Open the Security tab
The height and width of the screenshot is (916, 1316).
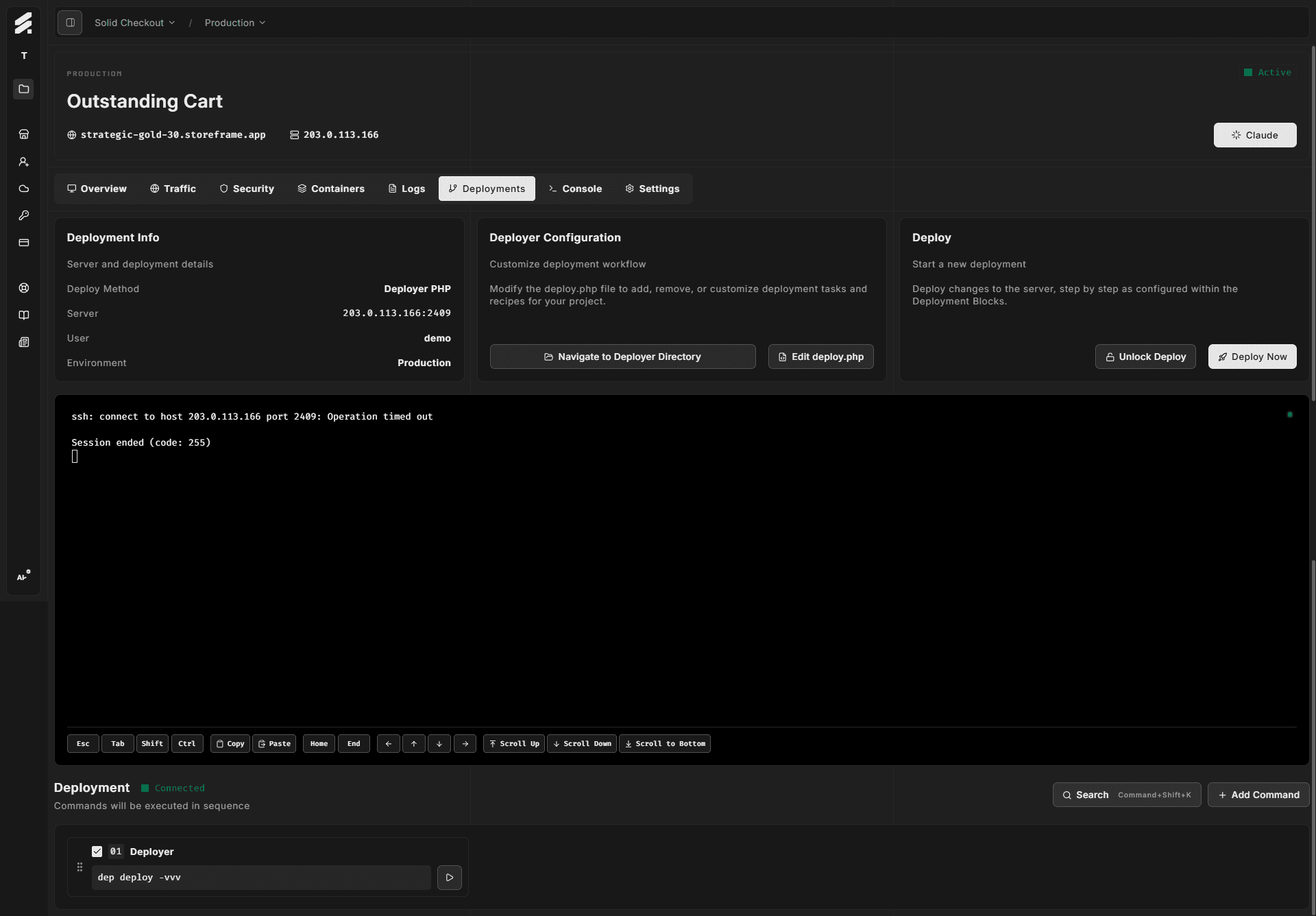(x=247, y=189)
